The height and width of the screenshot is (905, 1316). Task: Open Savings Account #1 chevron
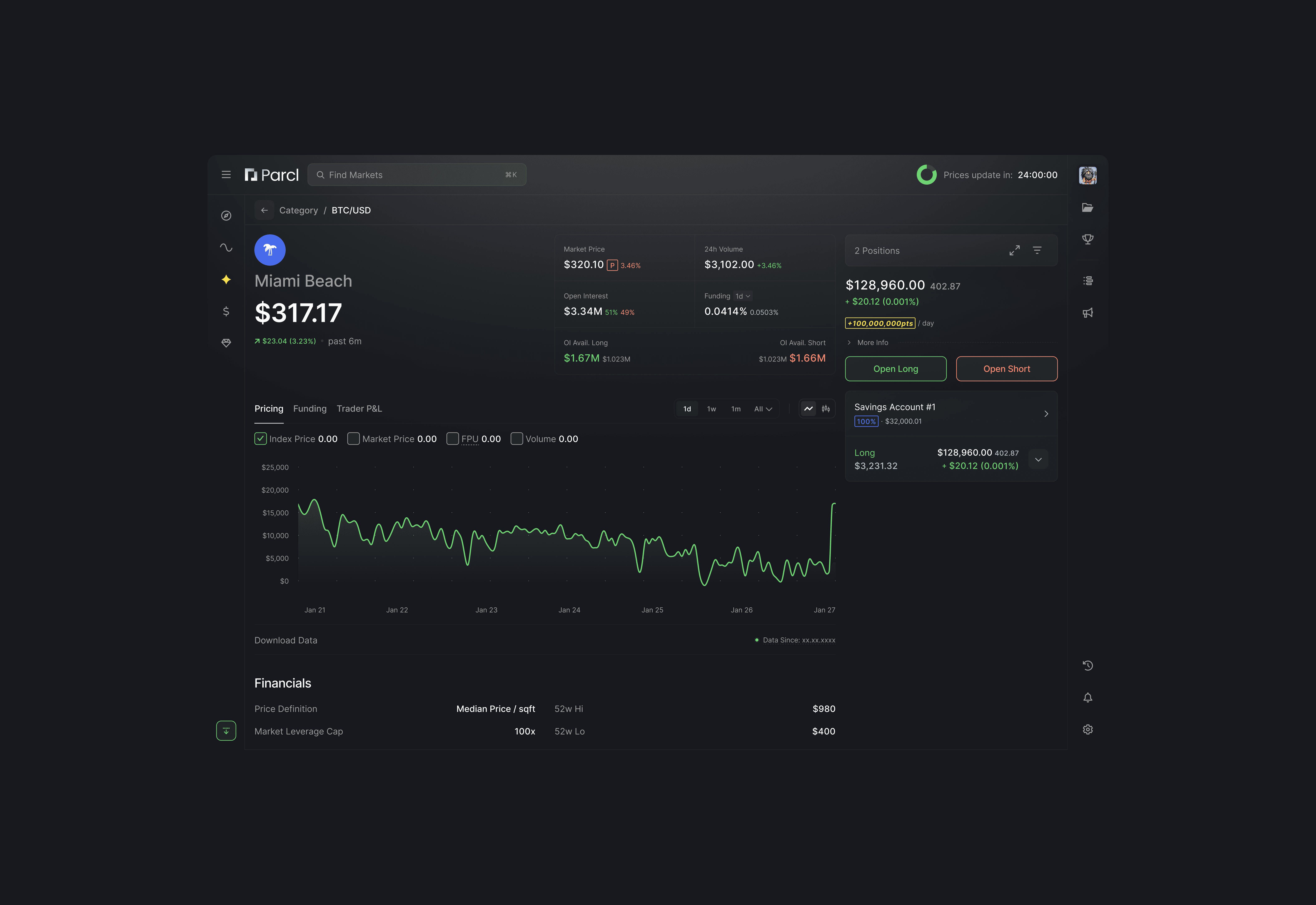point(1046,414)
